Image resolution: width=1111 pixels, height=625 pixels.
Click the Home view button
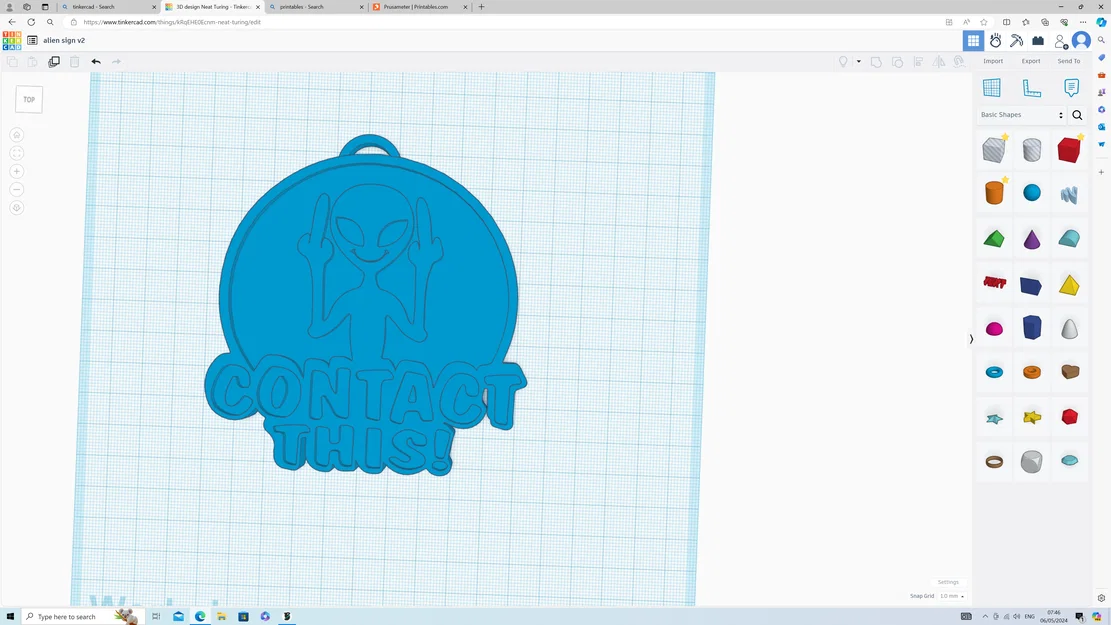pyautogui.click(x=17, y=135)
